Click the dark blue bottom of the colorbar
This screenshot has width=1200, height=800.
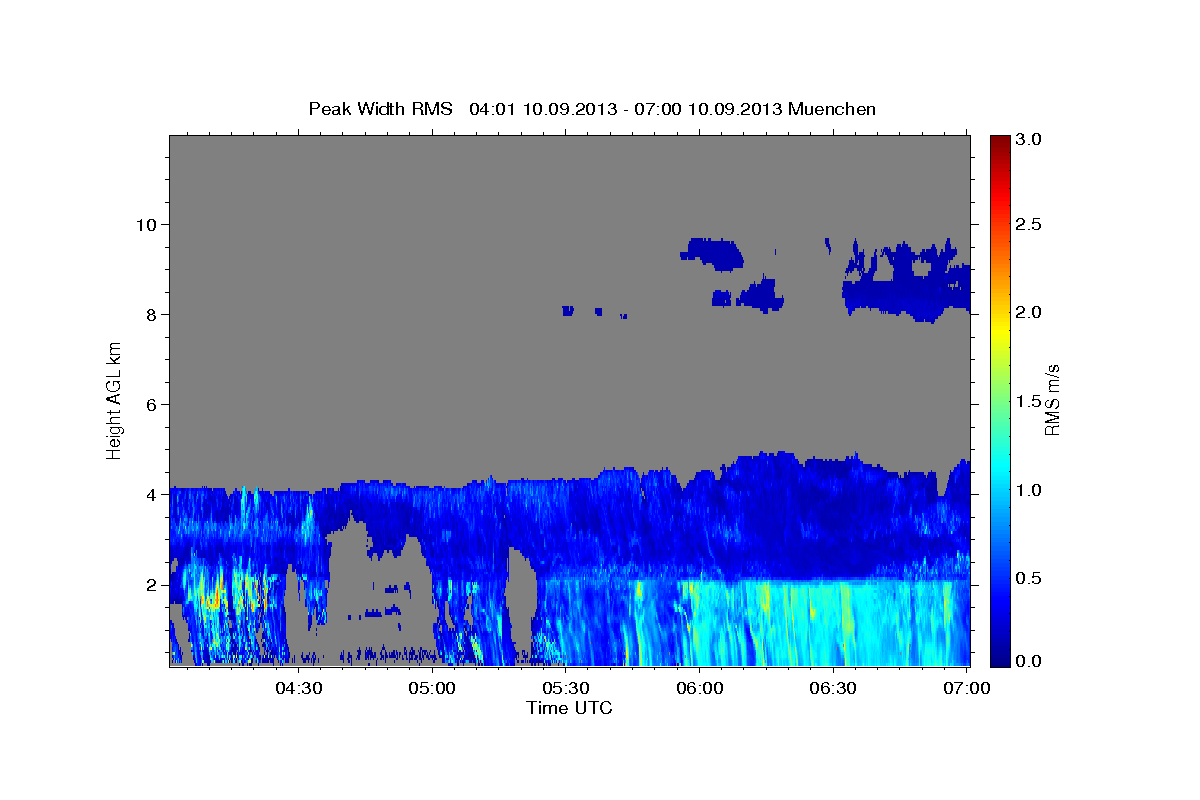click(x=1000, y=658)
